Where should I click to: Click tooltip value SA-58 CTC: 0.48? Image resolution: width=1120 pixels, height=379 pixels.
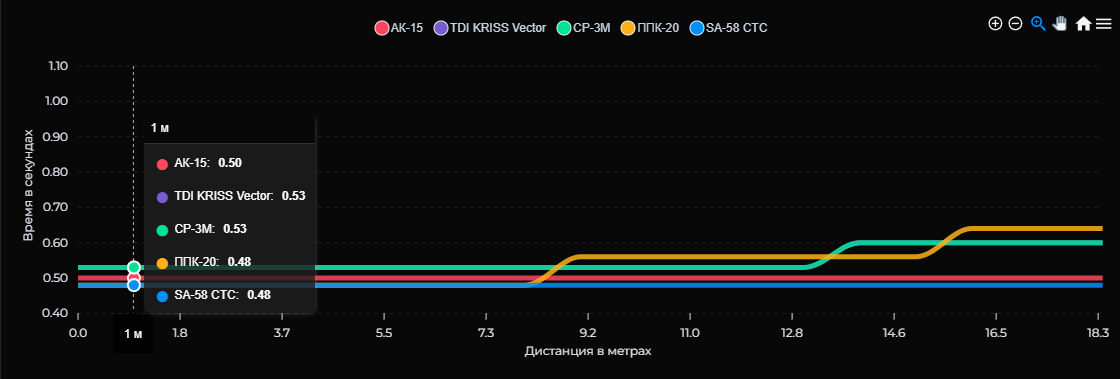[214, 295]
